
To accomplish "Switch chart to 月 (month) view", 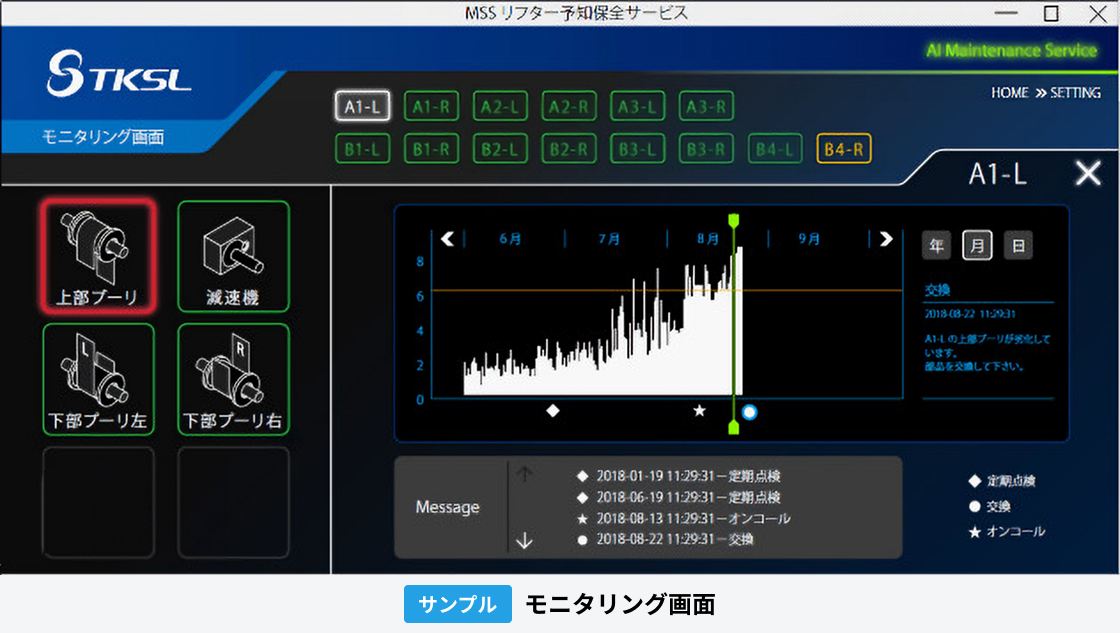I will (x=977, y=245).
